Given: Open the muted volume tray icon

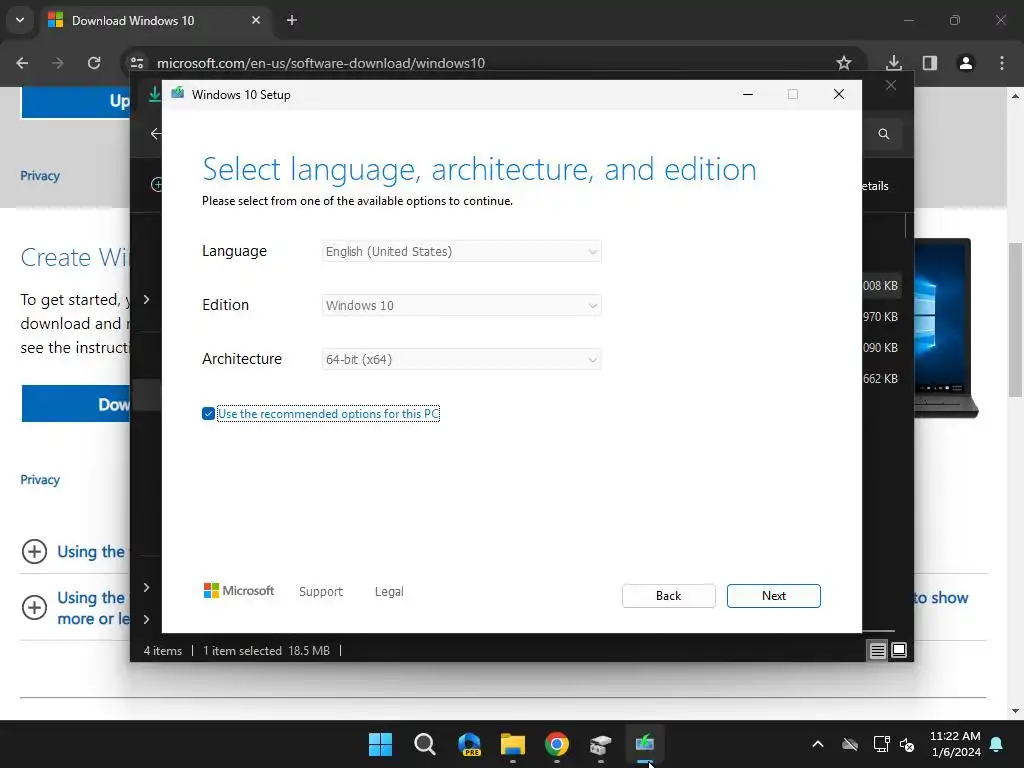Looking at the screenshot, I should (x=907, y=744).
